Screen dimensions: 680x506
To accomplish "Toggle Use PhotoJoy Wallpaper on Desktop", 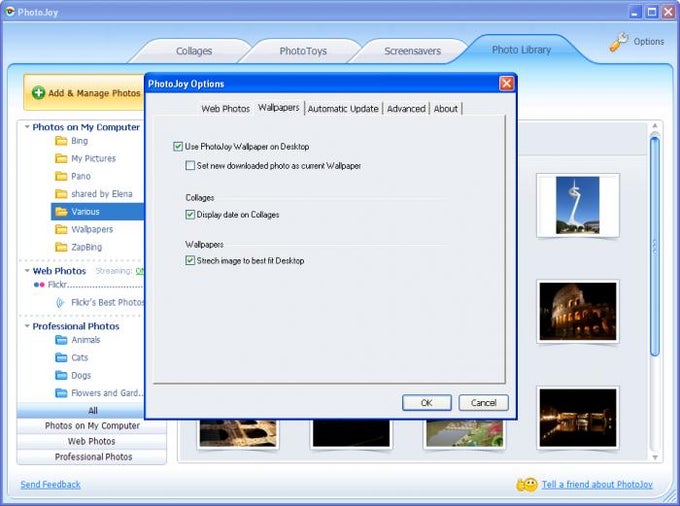I will coord(178,147).
